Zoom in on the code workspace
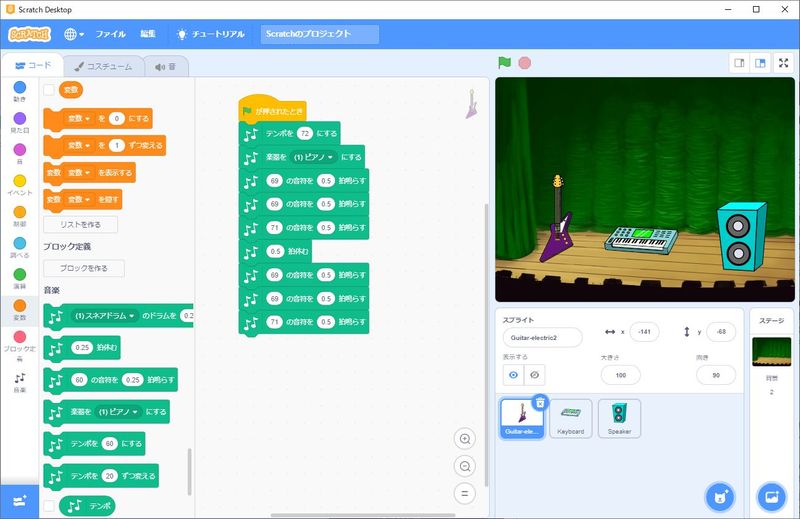 [464, 439]
